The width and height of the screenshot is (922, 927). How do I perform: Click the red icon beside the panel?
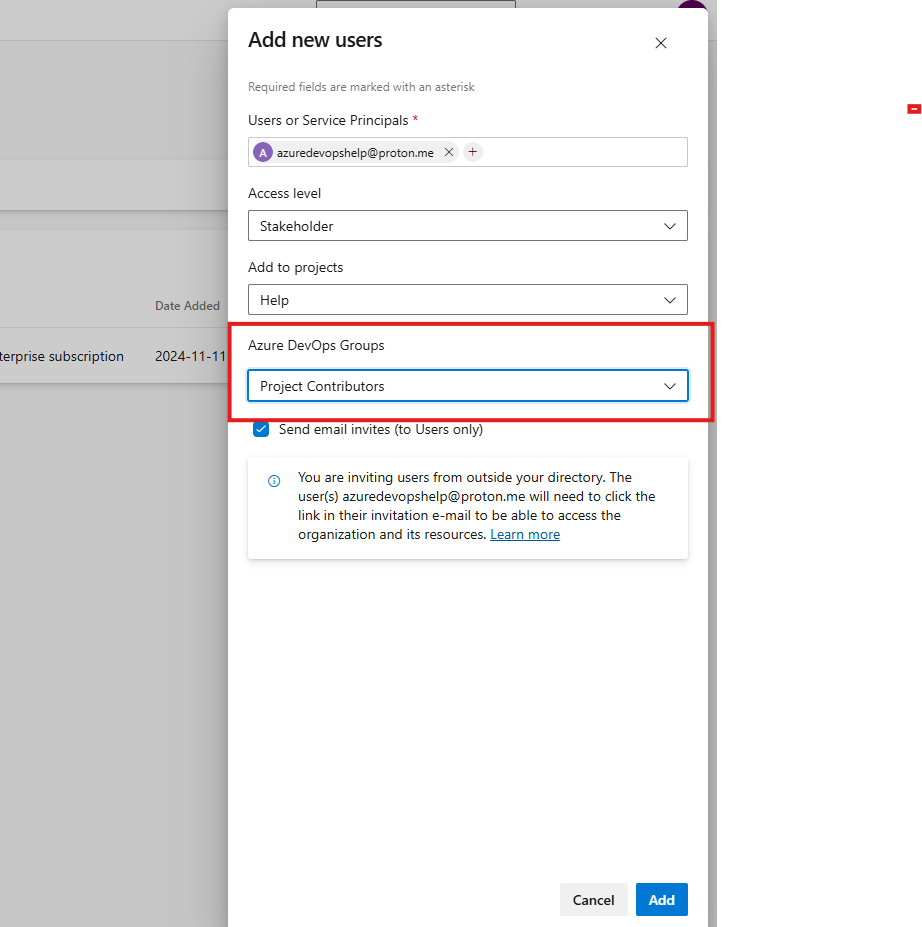pyautogui.click(x=914, y=109)
